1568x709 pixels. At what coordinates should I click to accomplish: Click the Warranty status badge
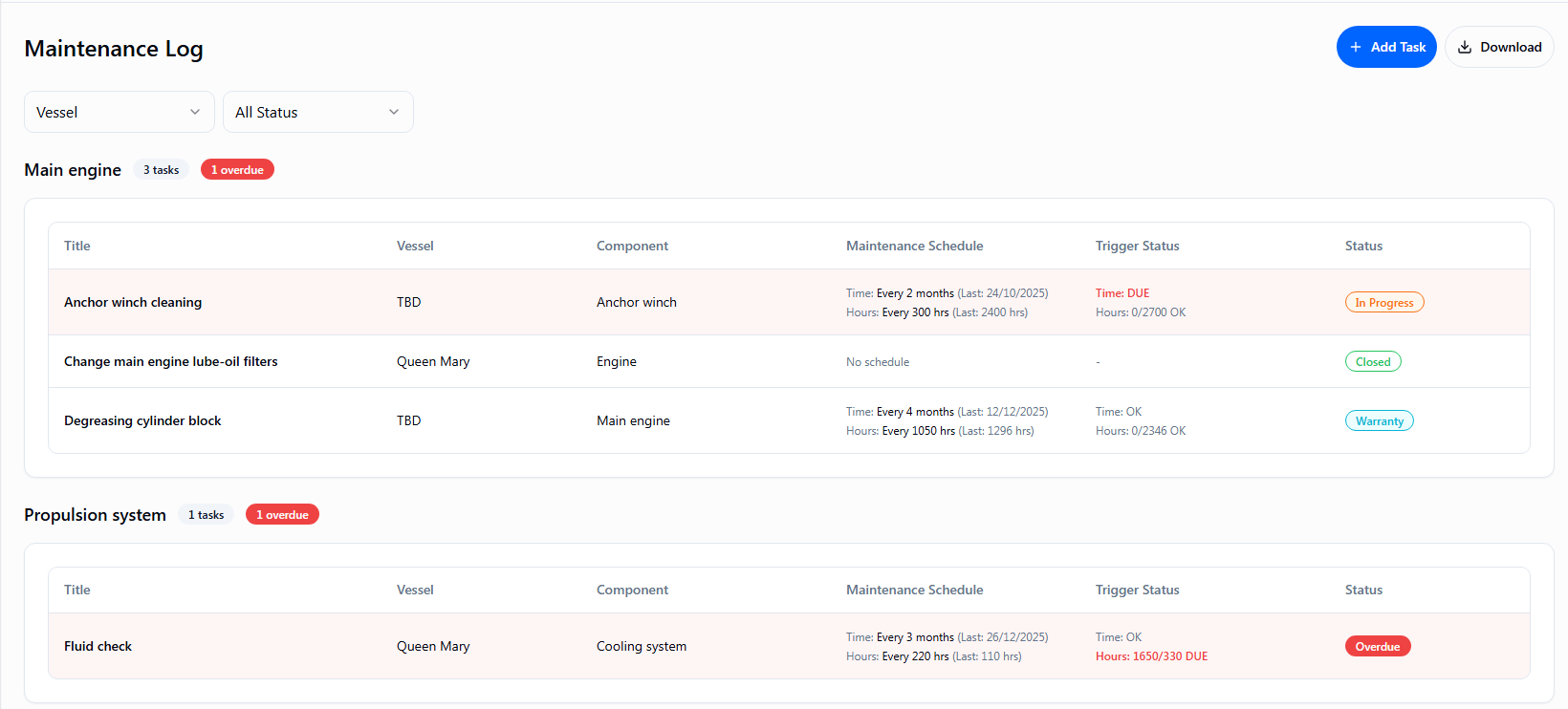1379,421
